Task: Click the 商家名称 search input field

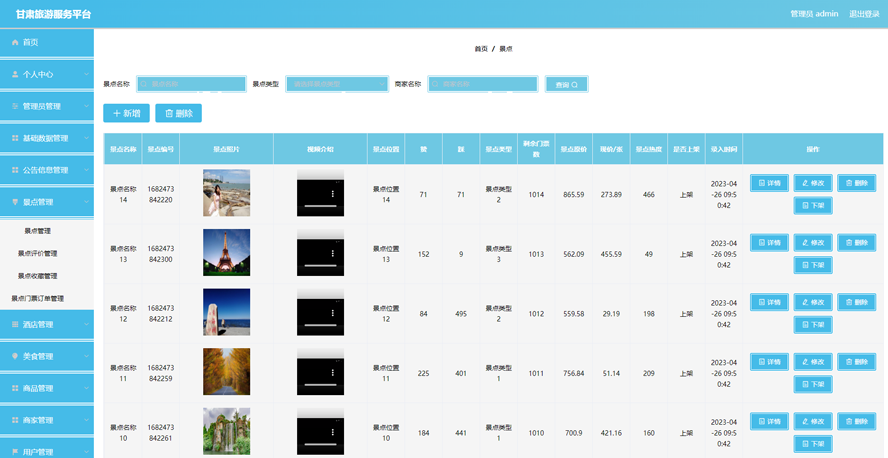Action: coord(483,84)
